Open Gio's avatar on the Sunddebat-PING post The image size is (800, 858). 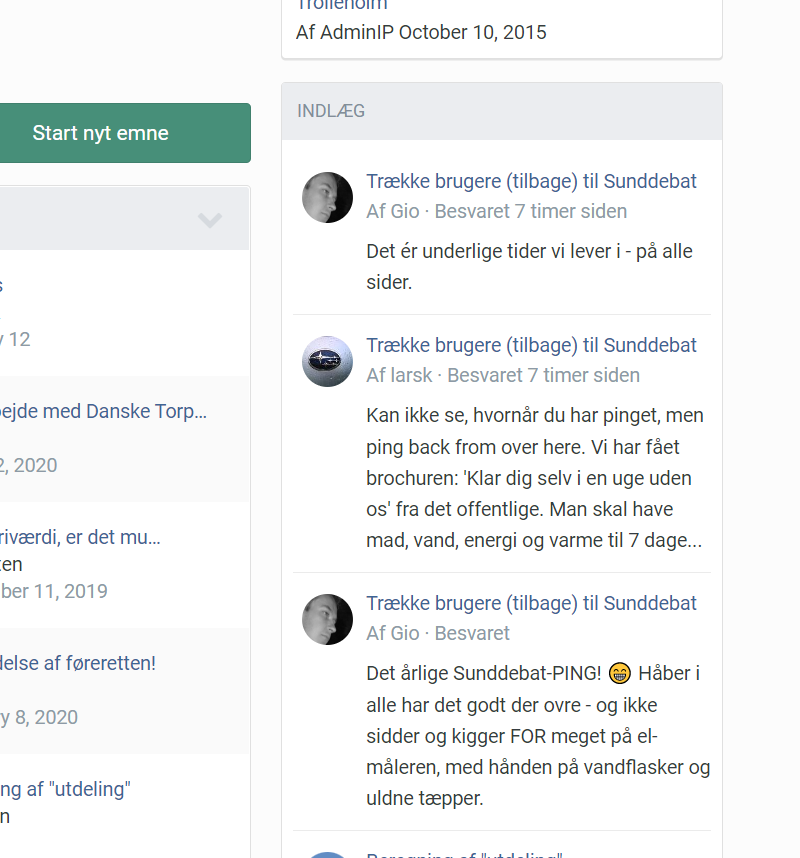point(327,619)
